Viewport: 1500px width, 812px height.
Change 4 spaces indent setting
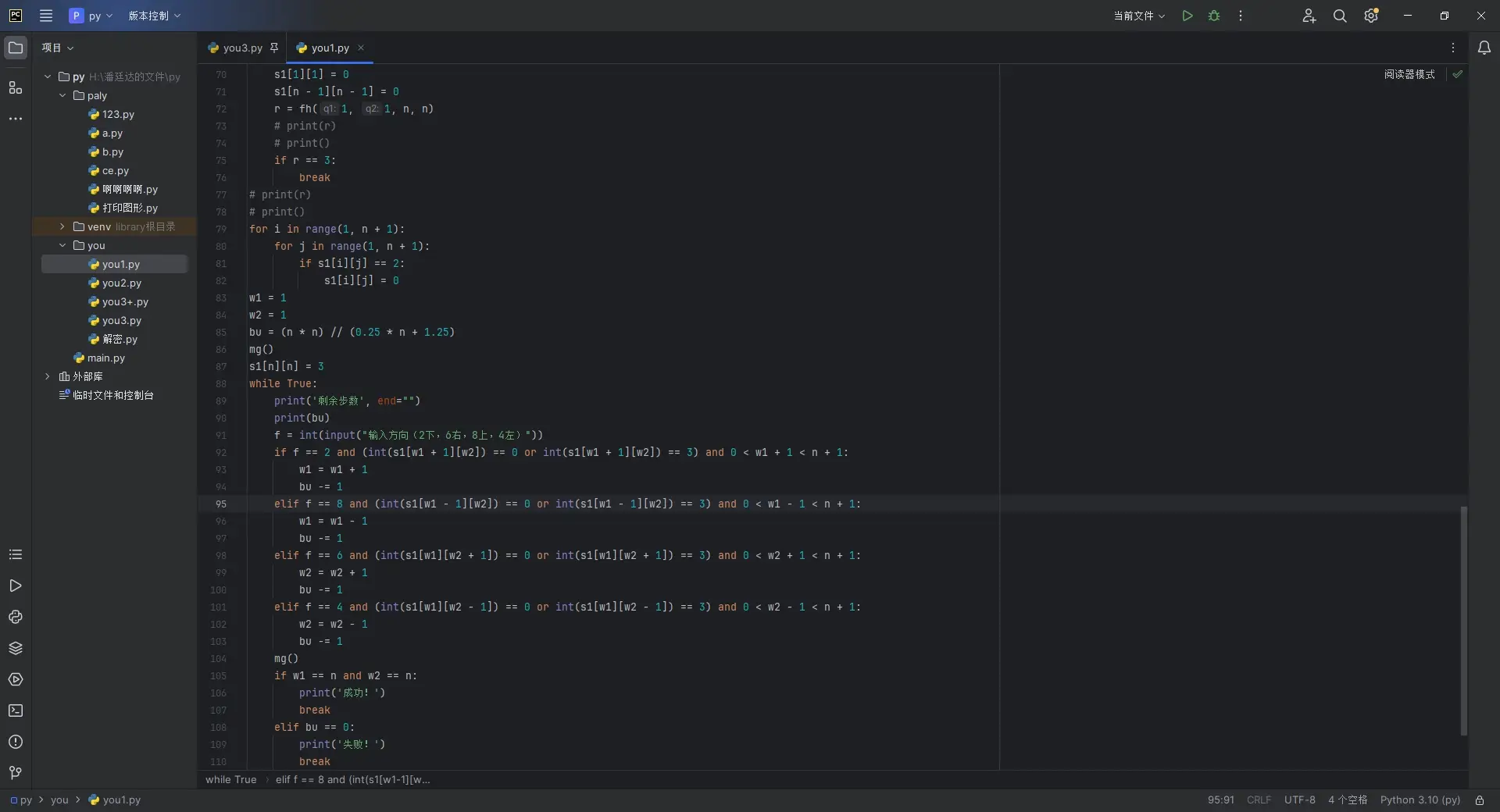1348,800
